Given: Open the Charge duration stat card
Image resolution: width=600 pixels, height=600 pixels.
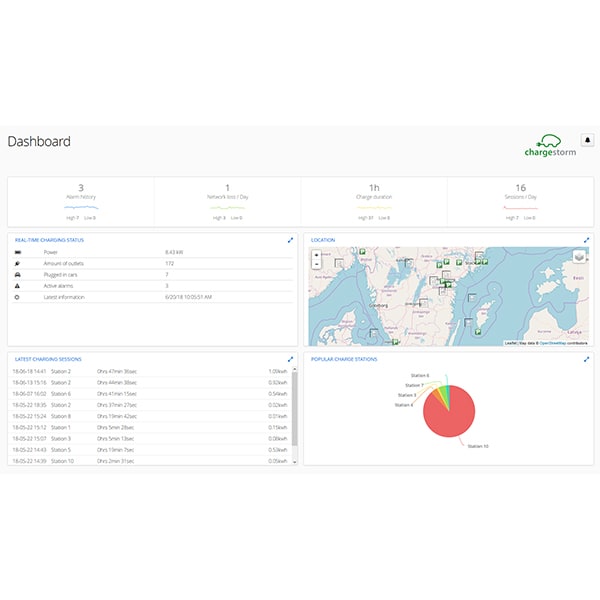Looking at the screenshot, I should point(374,202).
